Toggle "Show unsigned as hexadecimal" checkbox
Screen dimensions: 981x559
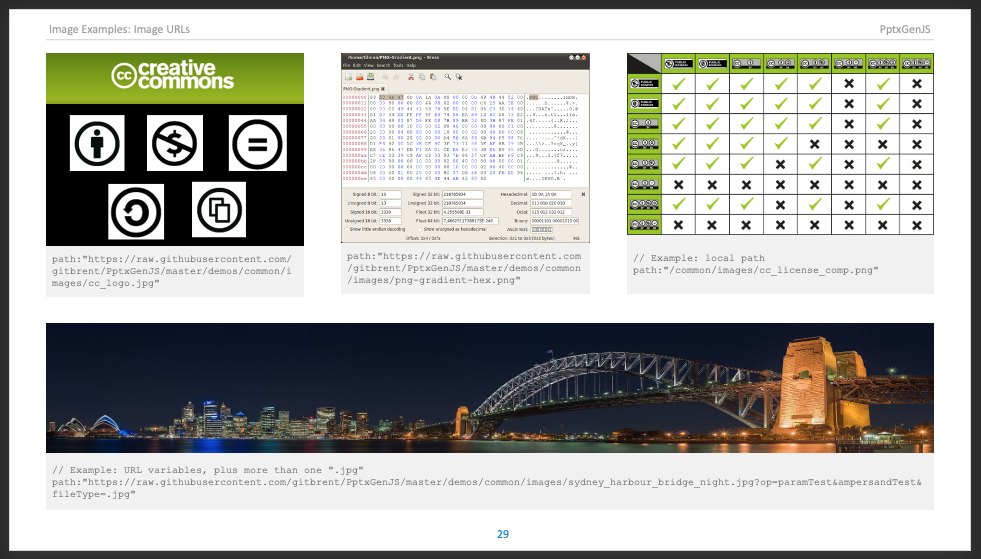click(x=419, y=229)
